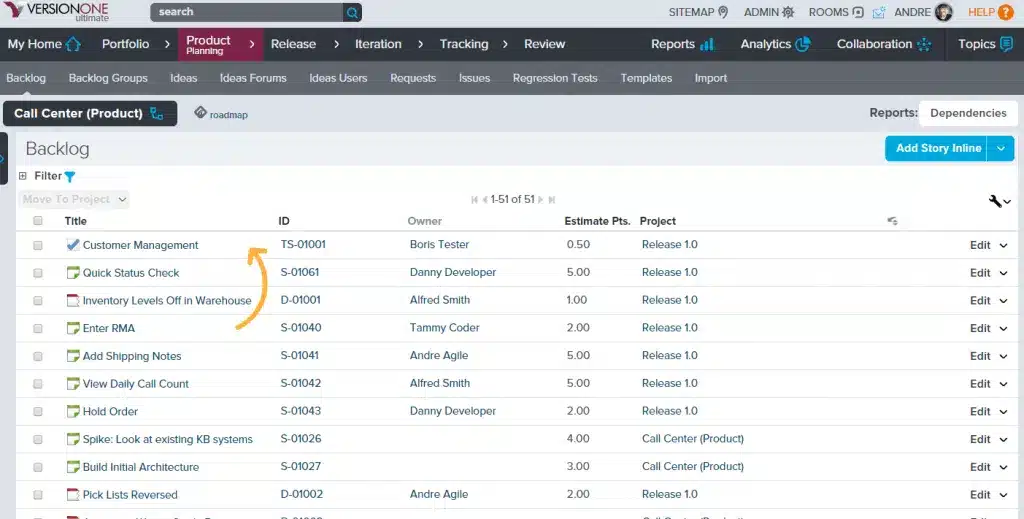Click the funnel Filter icon
The height and width of the screenshot is (519, 1024).
pos(70,177)
